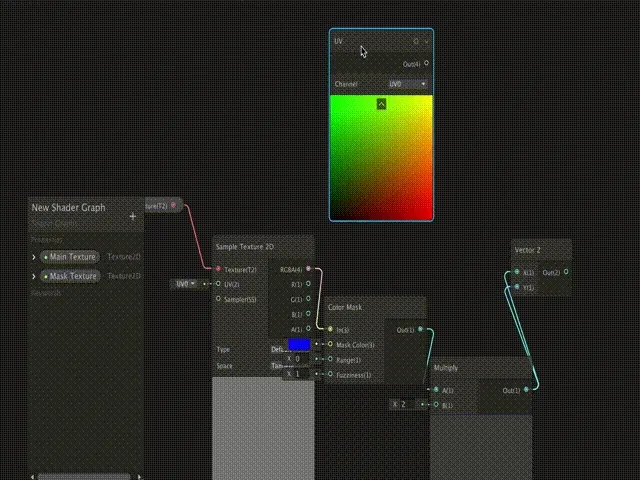
Task: Open the Channel UV0 dropdown on UV node
Action: [408, 84]
